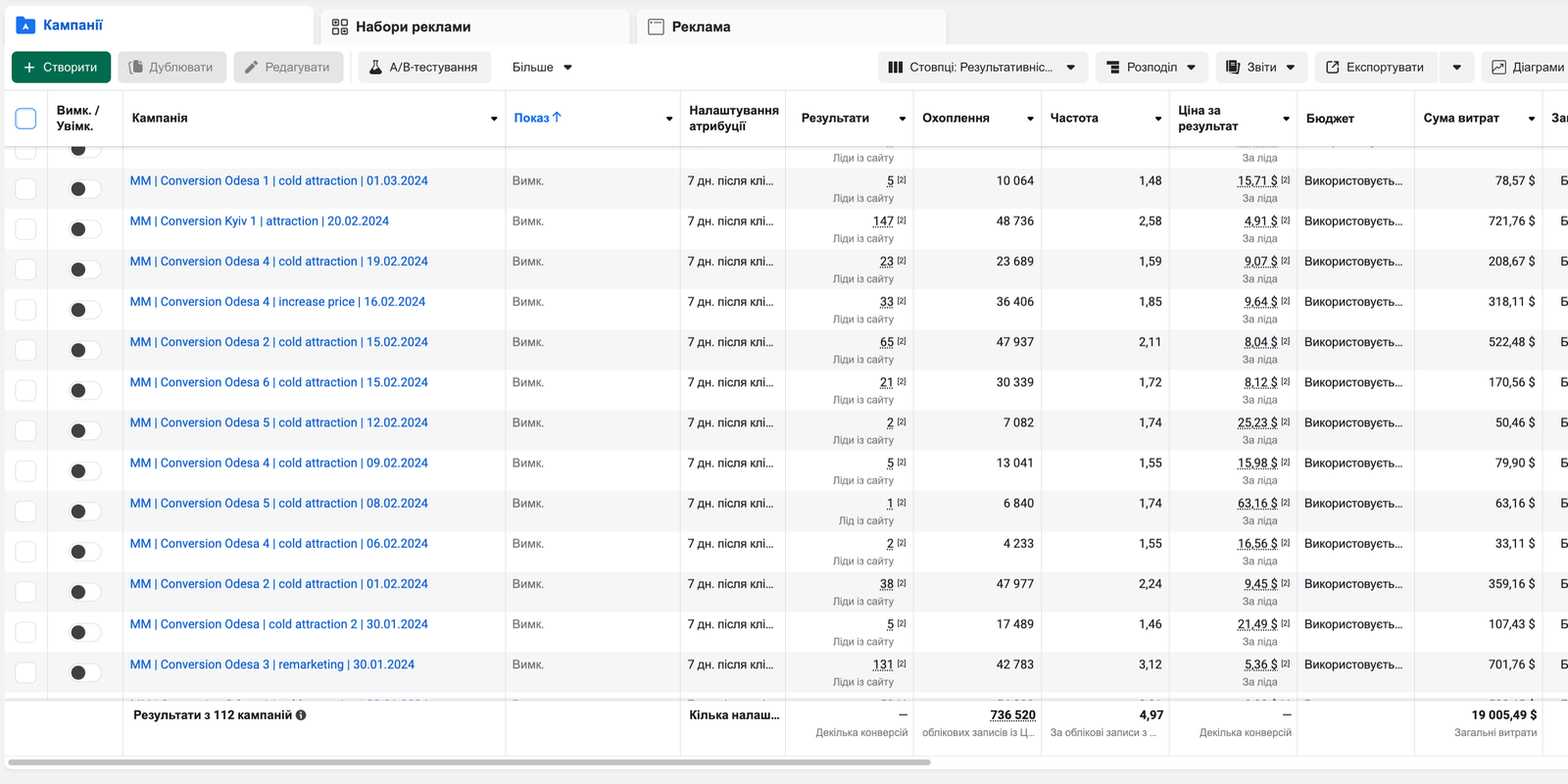Click the Звіти report icon
The image size is (1568, 784).
coord(1233,68)
